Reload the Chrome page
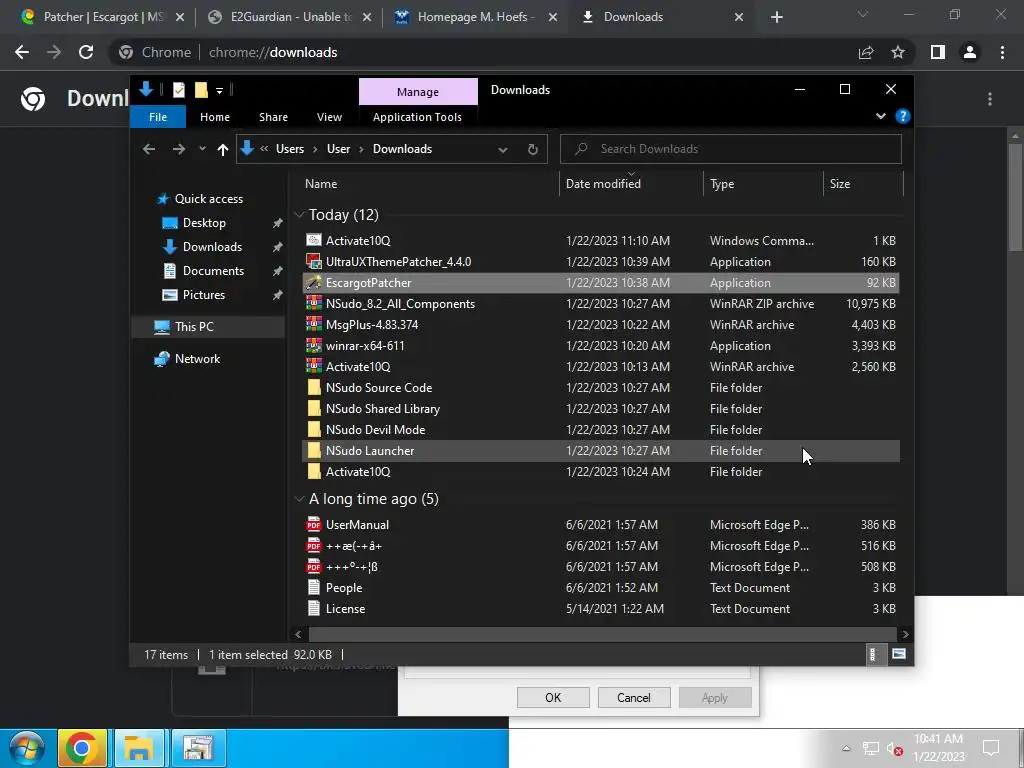This screenshot has height=768, width=1024. pos(86,52)
